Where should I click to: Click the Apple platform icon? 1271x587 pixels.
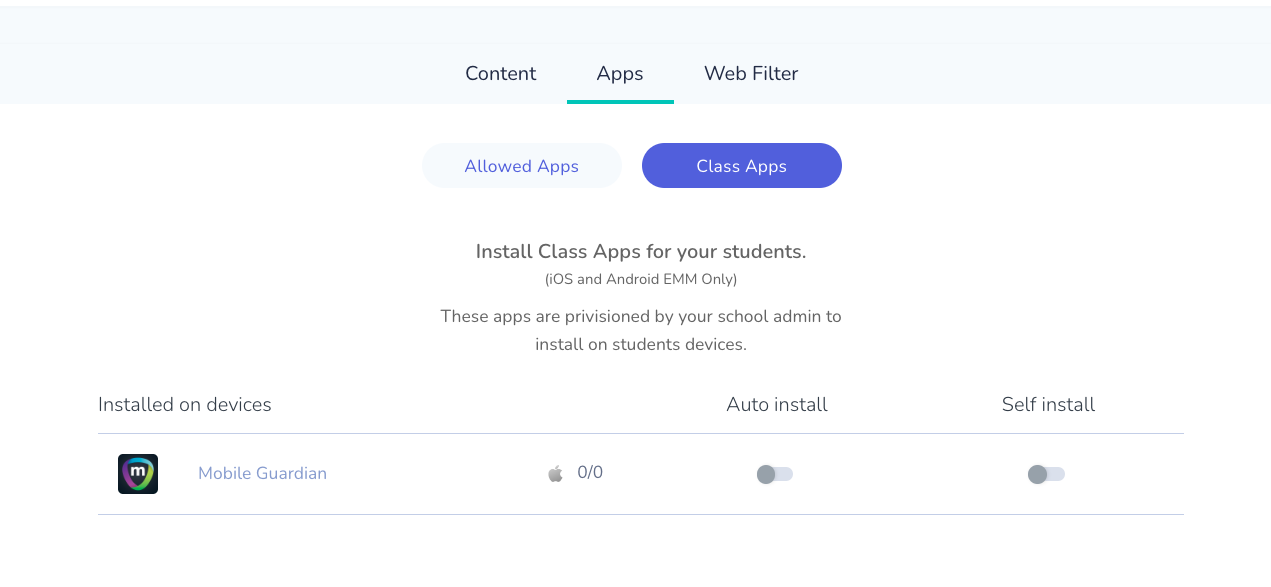pyautogui.click(x=556, y=474)
